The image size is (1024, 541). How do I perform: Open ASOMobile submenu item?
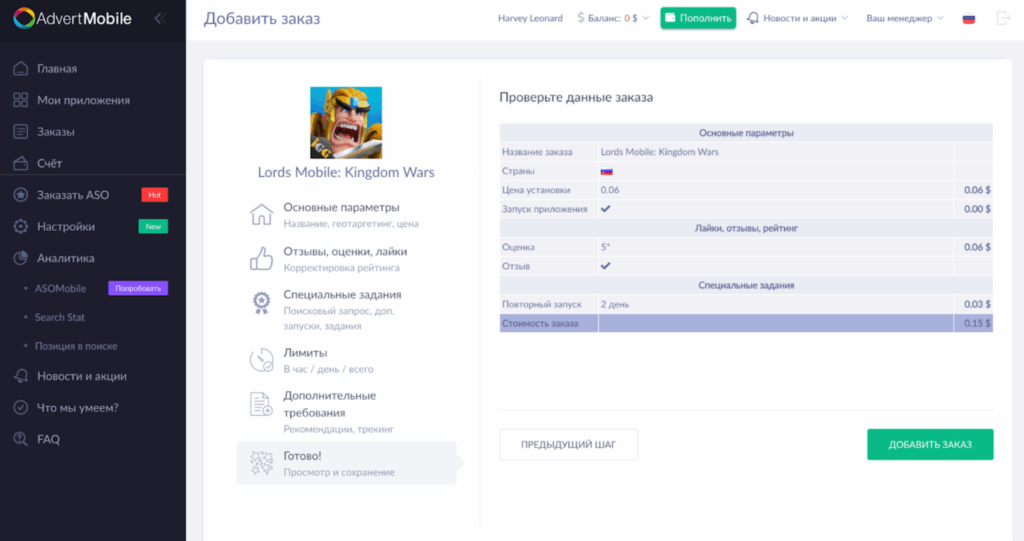(x=61, y=288)
